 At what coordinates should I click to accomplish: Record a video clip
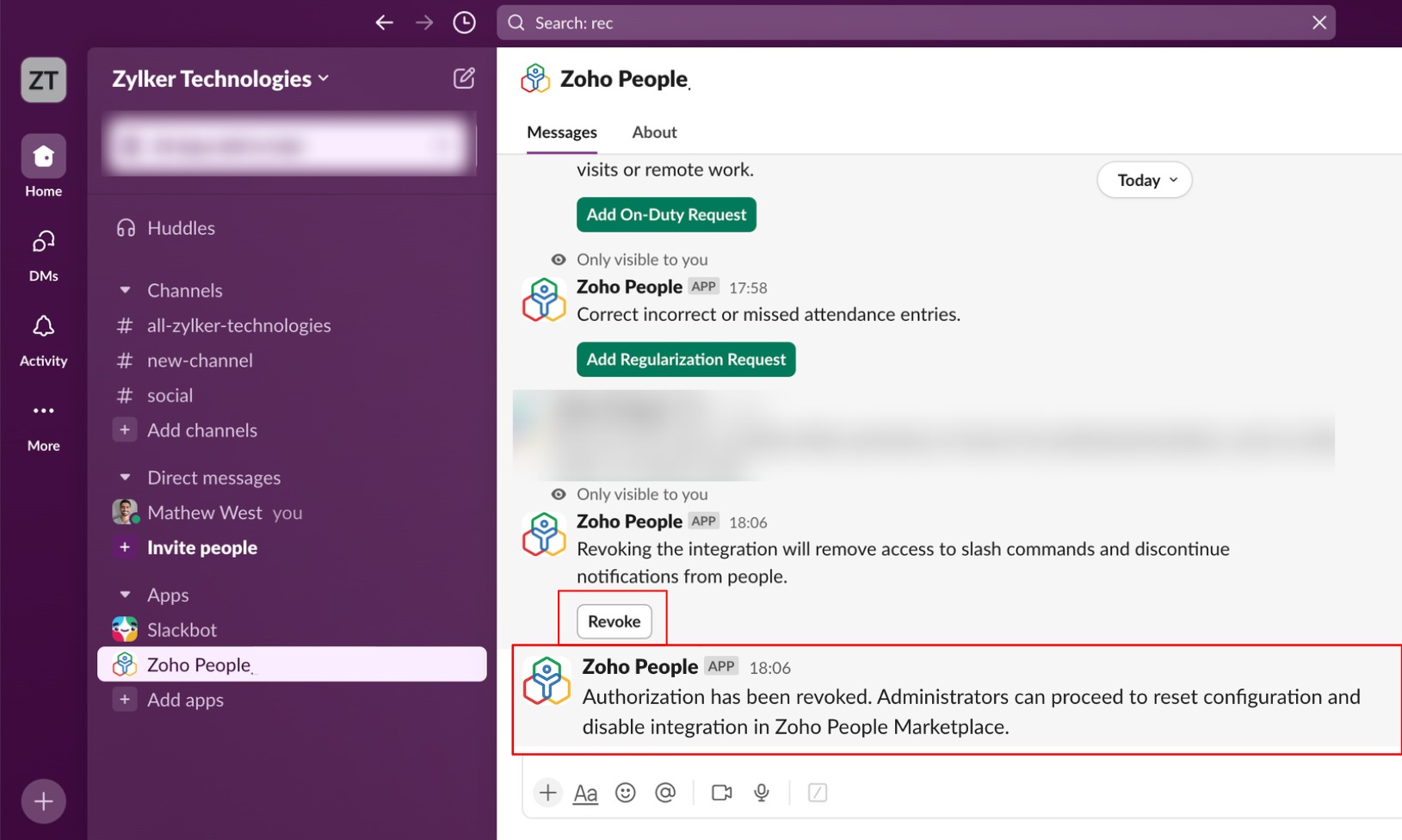coord(721,793)
